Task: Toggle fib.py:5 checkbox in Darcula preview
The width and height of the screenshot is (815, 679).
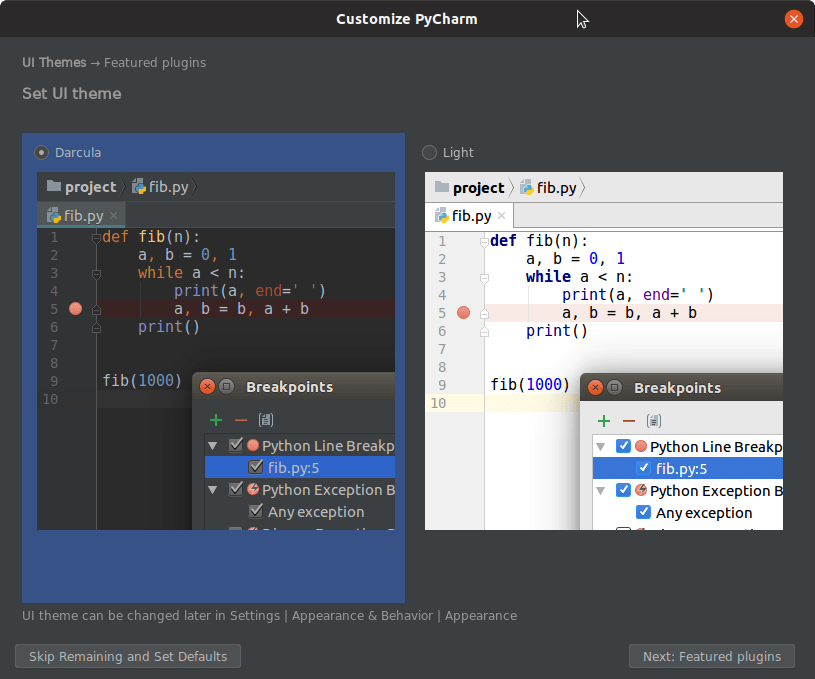Action: (256, 467)
